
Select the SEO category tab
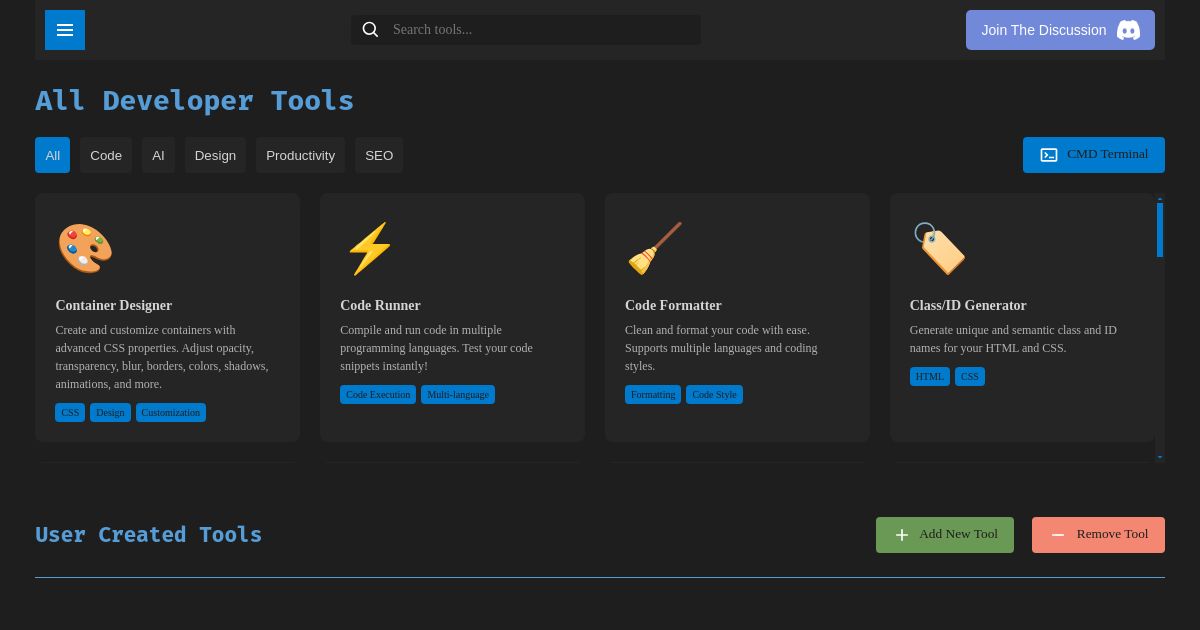click(x=379, y=155)
